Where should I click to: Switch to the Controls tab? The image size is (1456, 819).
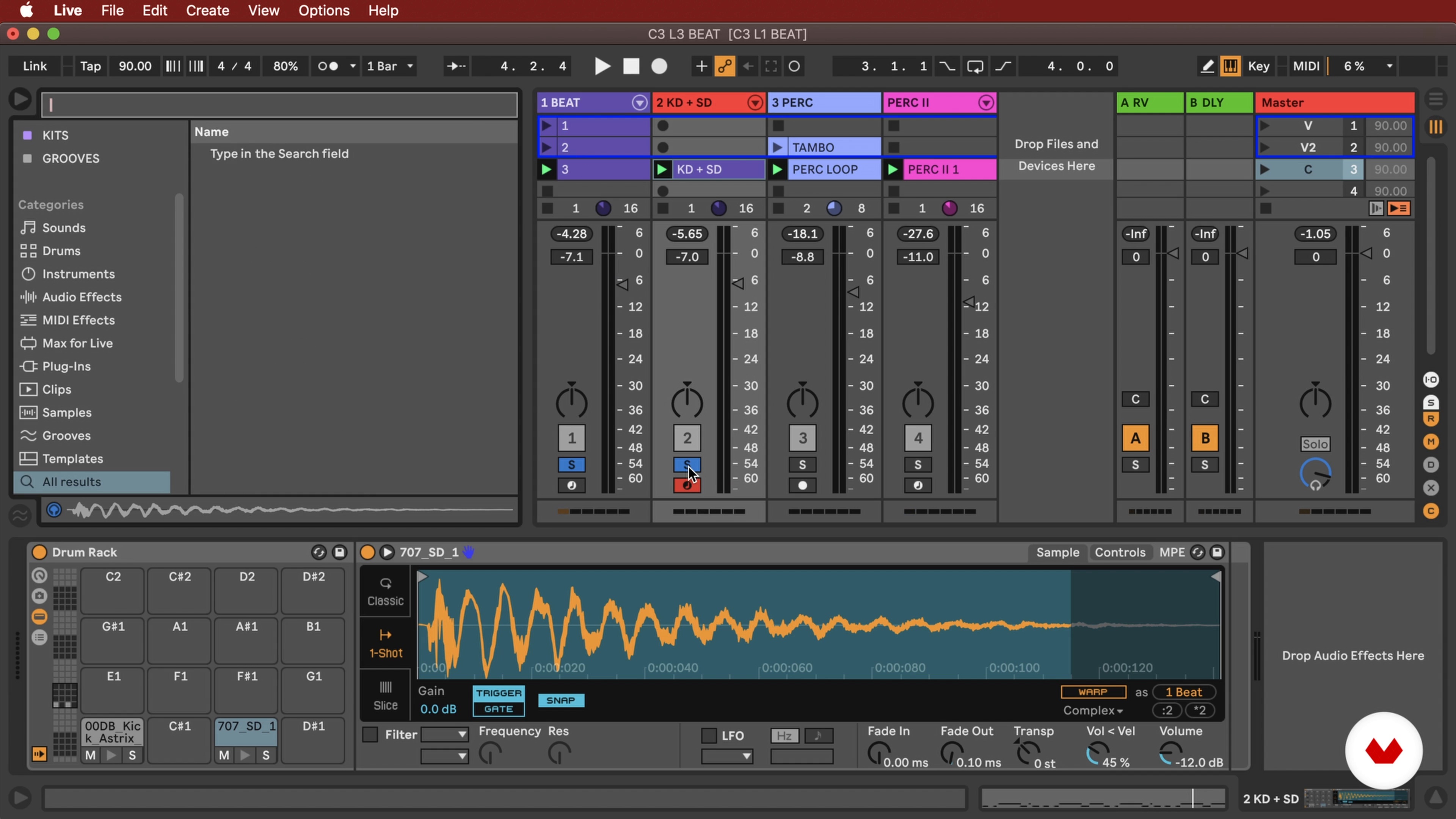[1120, 553]
